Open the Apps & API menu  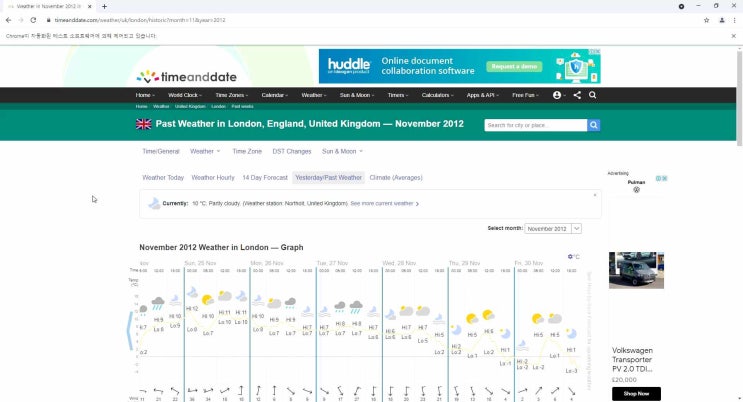pyautogui.click(x=482, y=95)
